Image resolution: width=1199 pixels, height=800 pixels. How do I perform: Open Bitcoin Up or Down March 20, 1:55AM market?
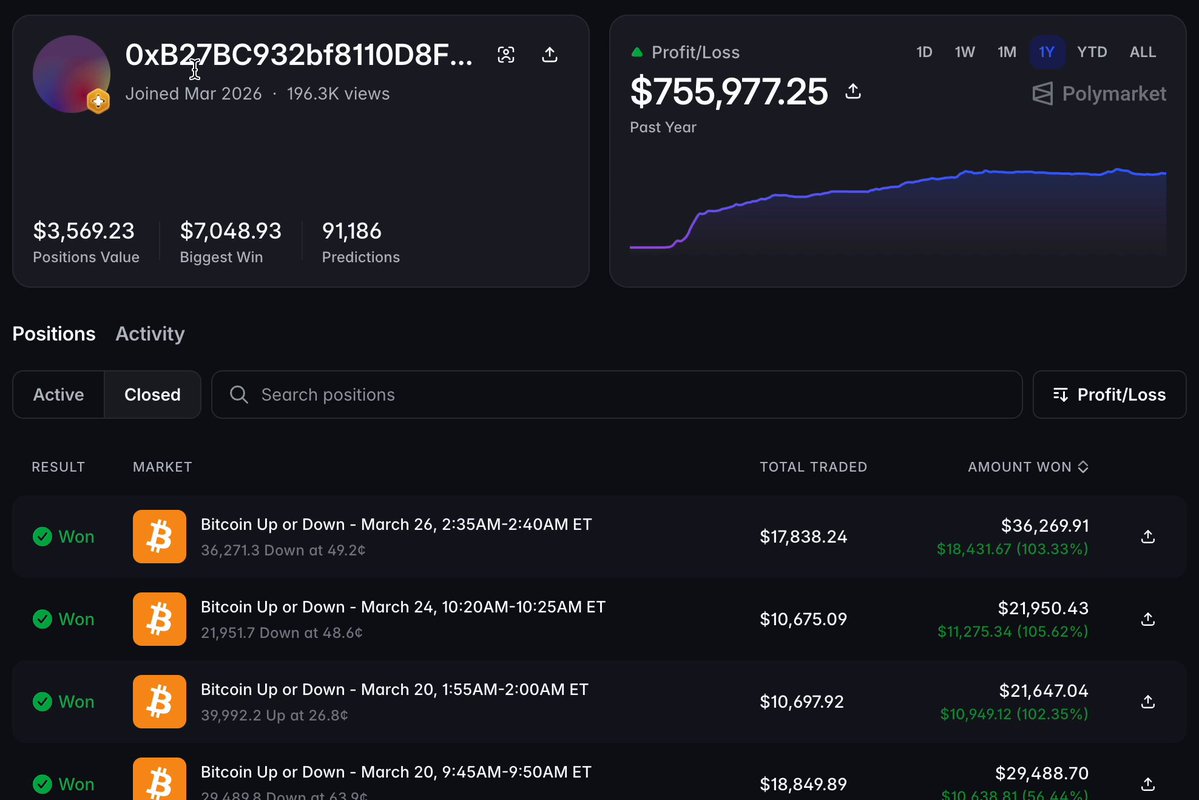pos(395,690)
